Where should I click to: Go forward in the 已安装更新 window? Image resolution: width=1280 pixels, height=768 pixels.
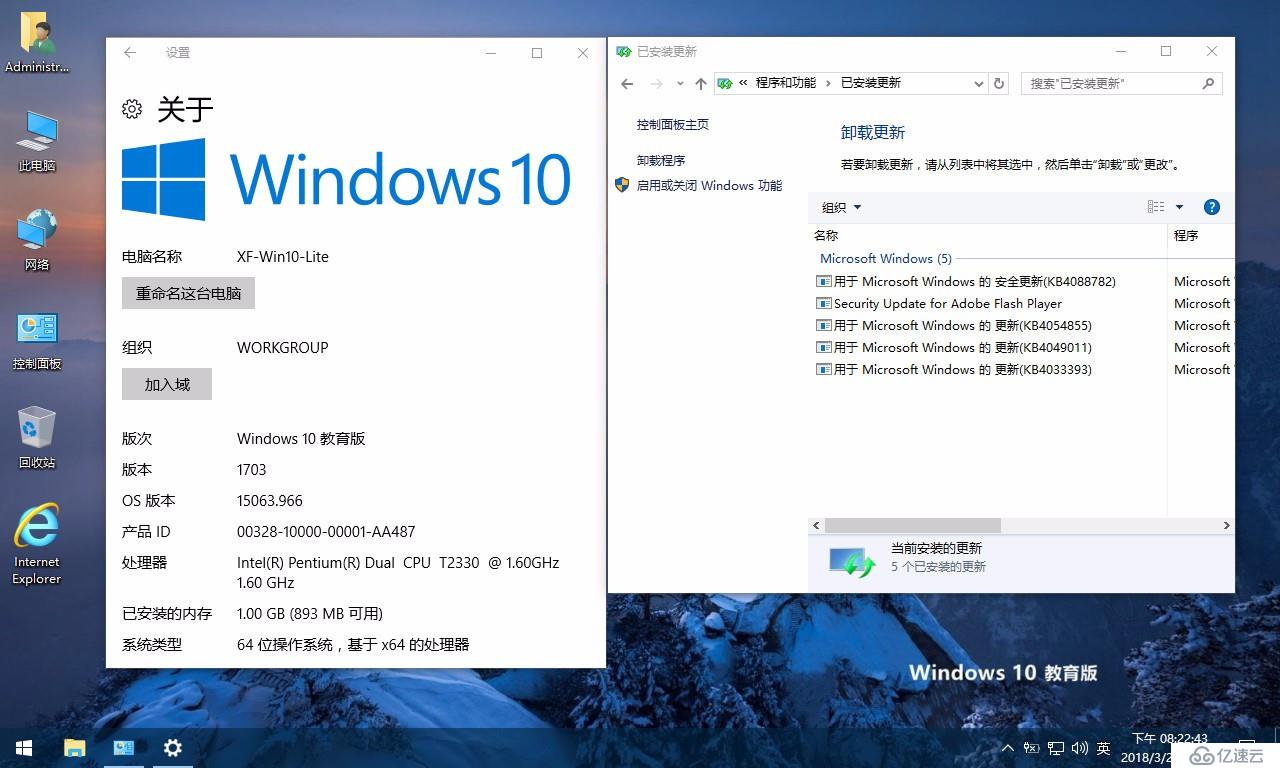(x=656, y=84)
